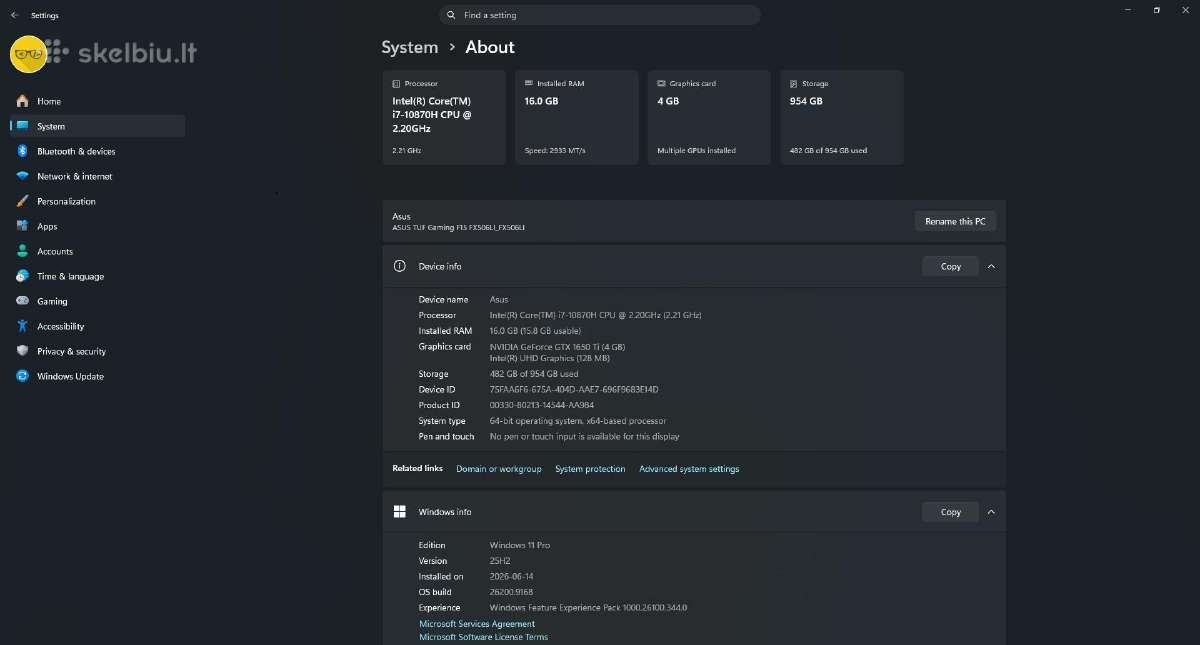Copy the Windows info details
Viewport: 1200px width, 645px height.
(950, 511)
